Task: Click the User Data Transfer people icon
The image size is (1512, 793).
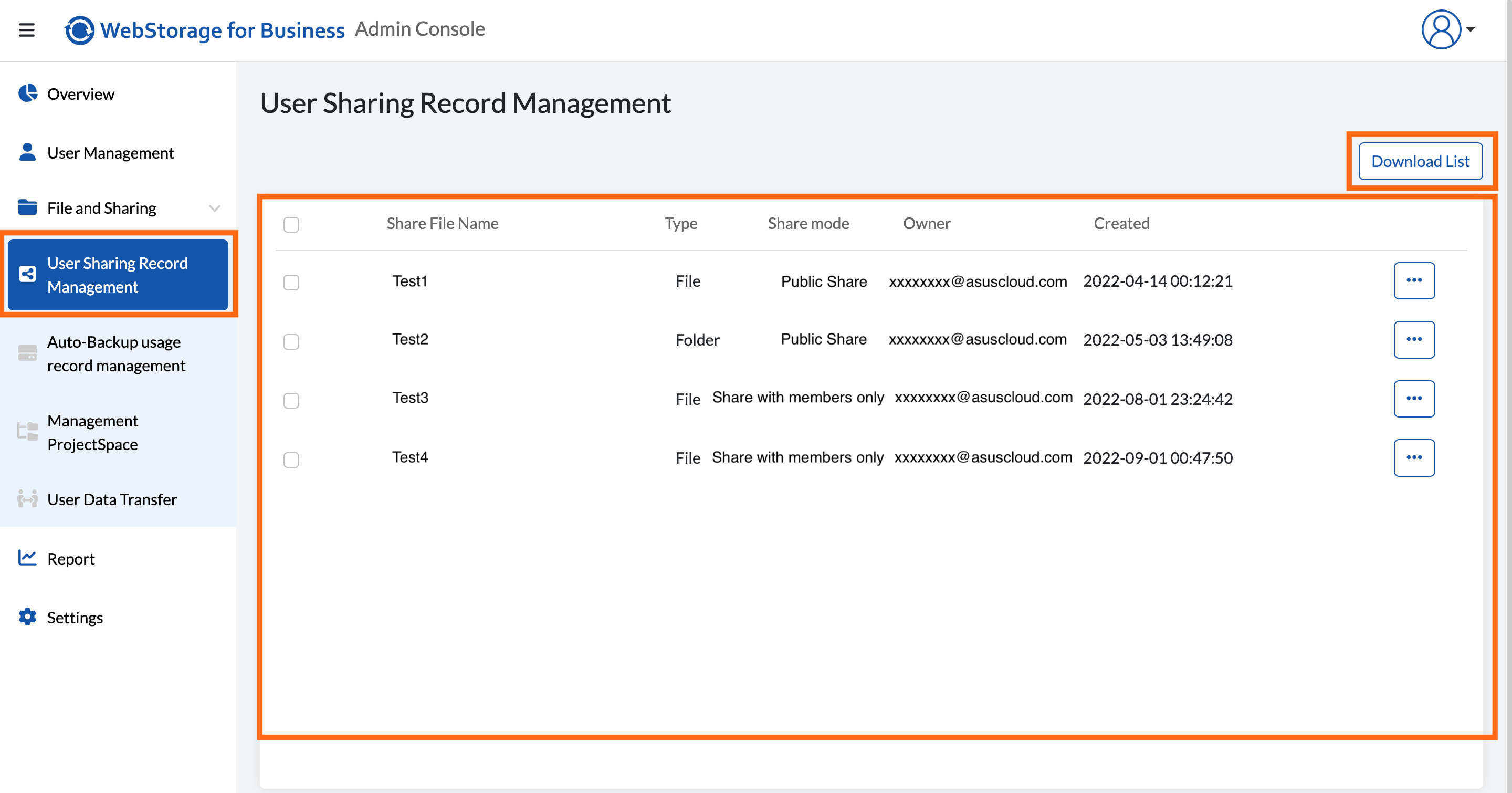Action: (28, 498)
